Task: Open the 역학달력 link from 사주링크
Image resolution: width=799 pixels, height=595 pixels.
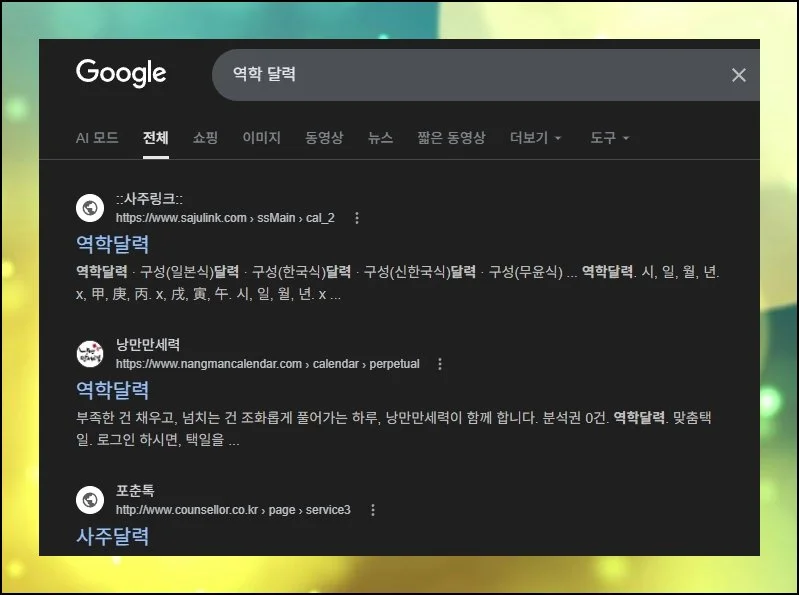Action: tap(113, 244)
